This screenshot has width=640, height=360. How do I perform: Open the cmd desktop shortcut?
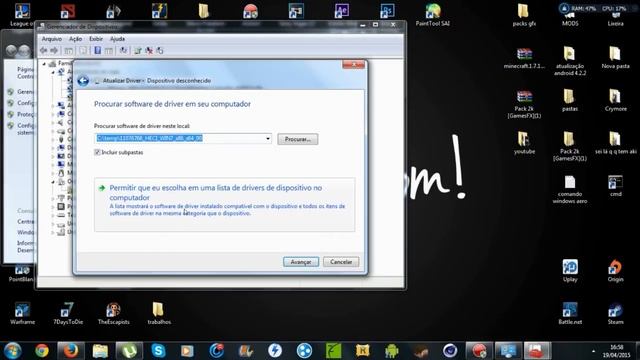616,186
